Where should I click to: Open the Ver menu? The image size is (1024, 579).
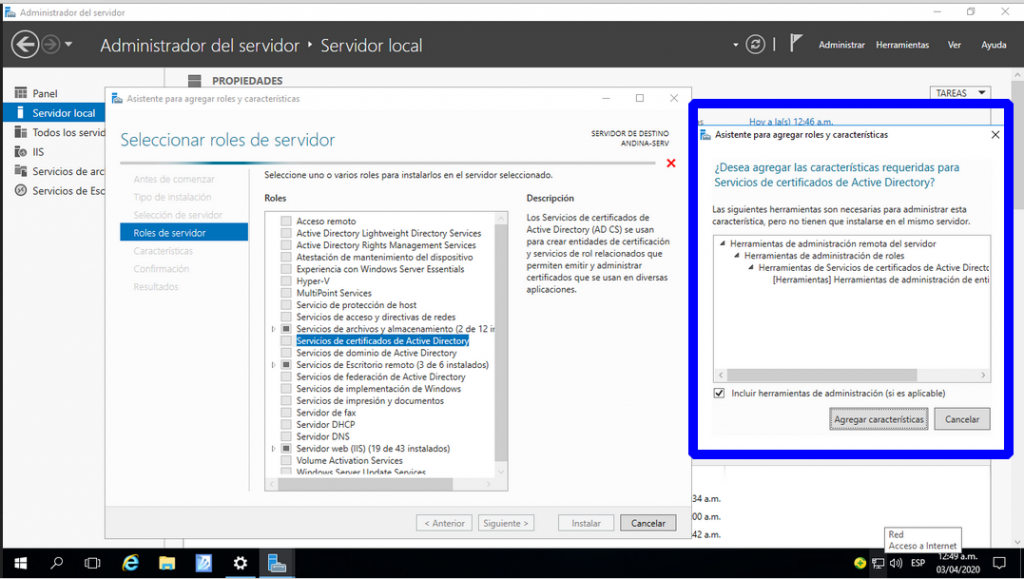tap(954, 45)
